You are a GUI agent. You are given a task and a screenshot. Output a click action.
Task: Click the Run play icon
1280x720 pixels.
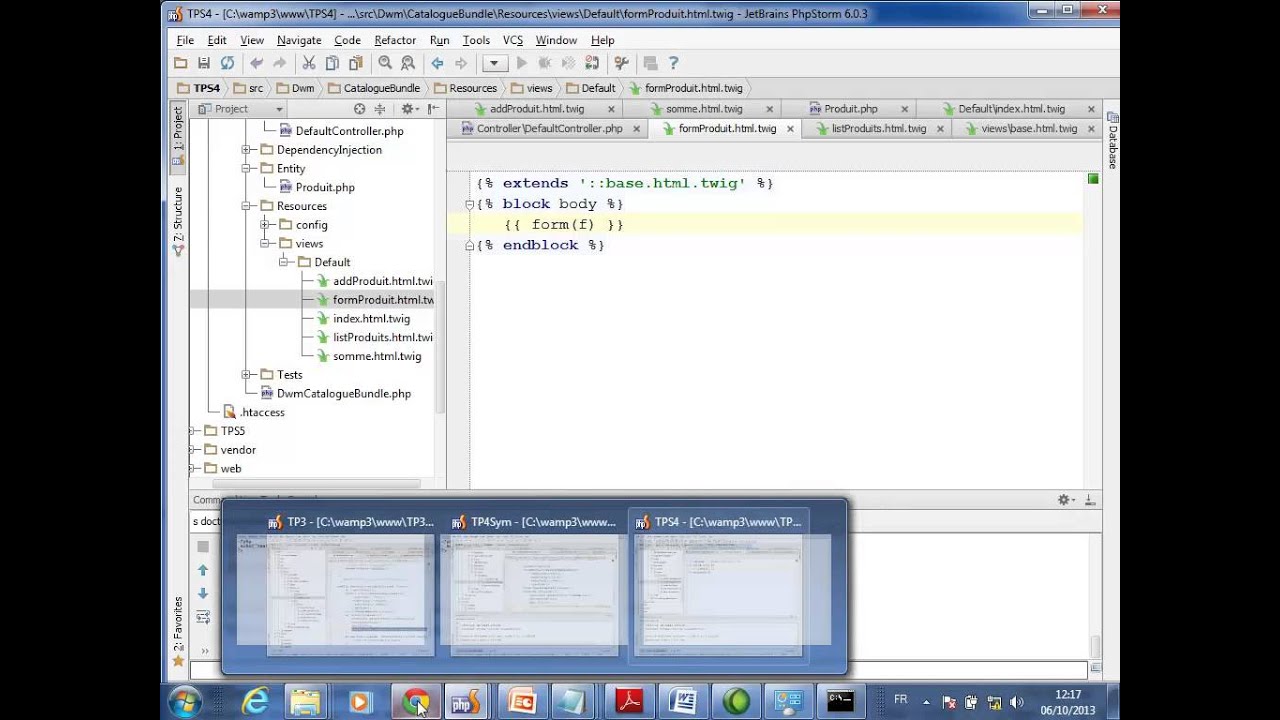tap(521, 63)
